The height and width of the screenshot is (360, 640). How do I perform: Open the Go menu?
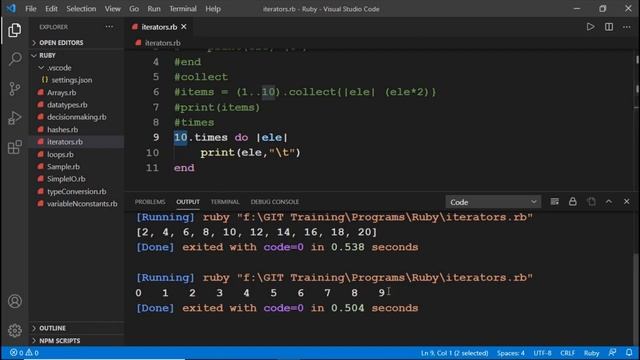coord(134,9)
